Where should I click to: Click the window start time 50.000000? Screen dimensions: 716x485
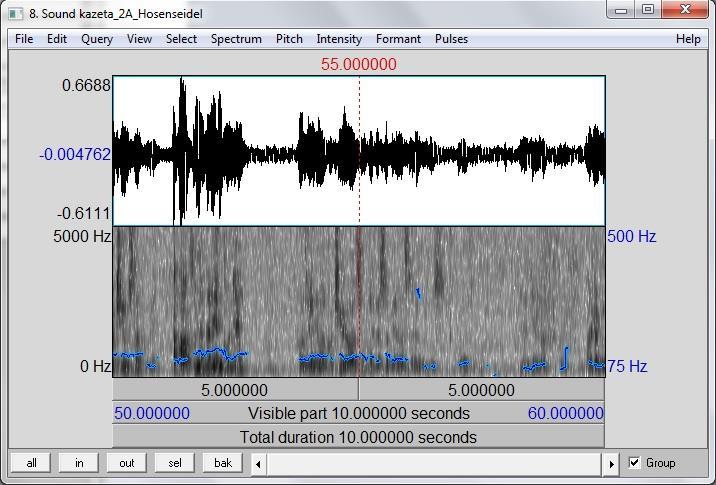[152, 413]
